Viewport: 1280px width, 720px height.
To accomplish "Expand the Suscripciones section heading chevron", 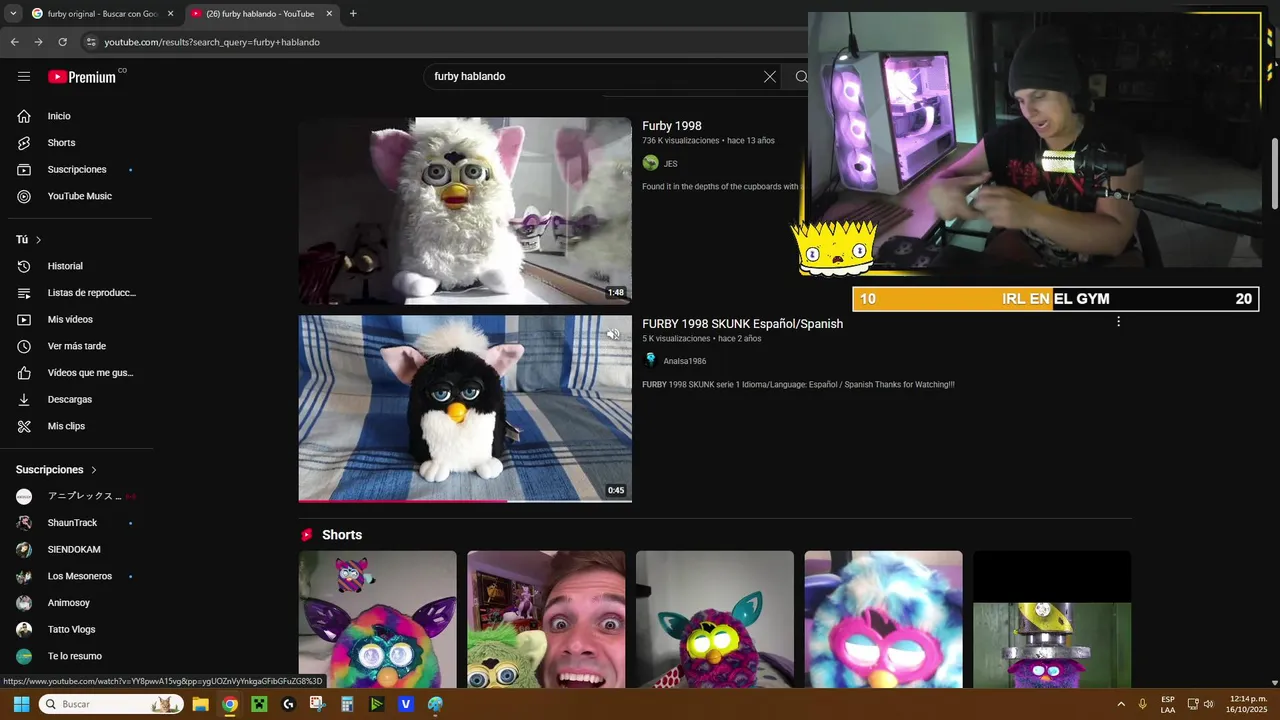I will 94,470.
